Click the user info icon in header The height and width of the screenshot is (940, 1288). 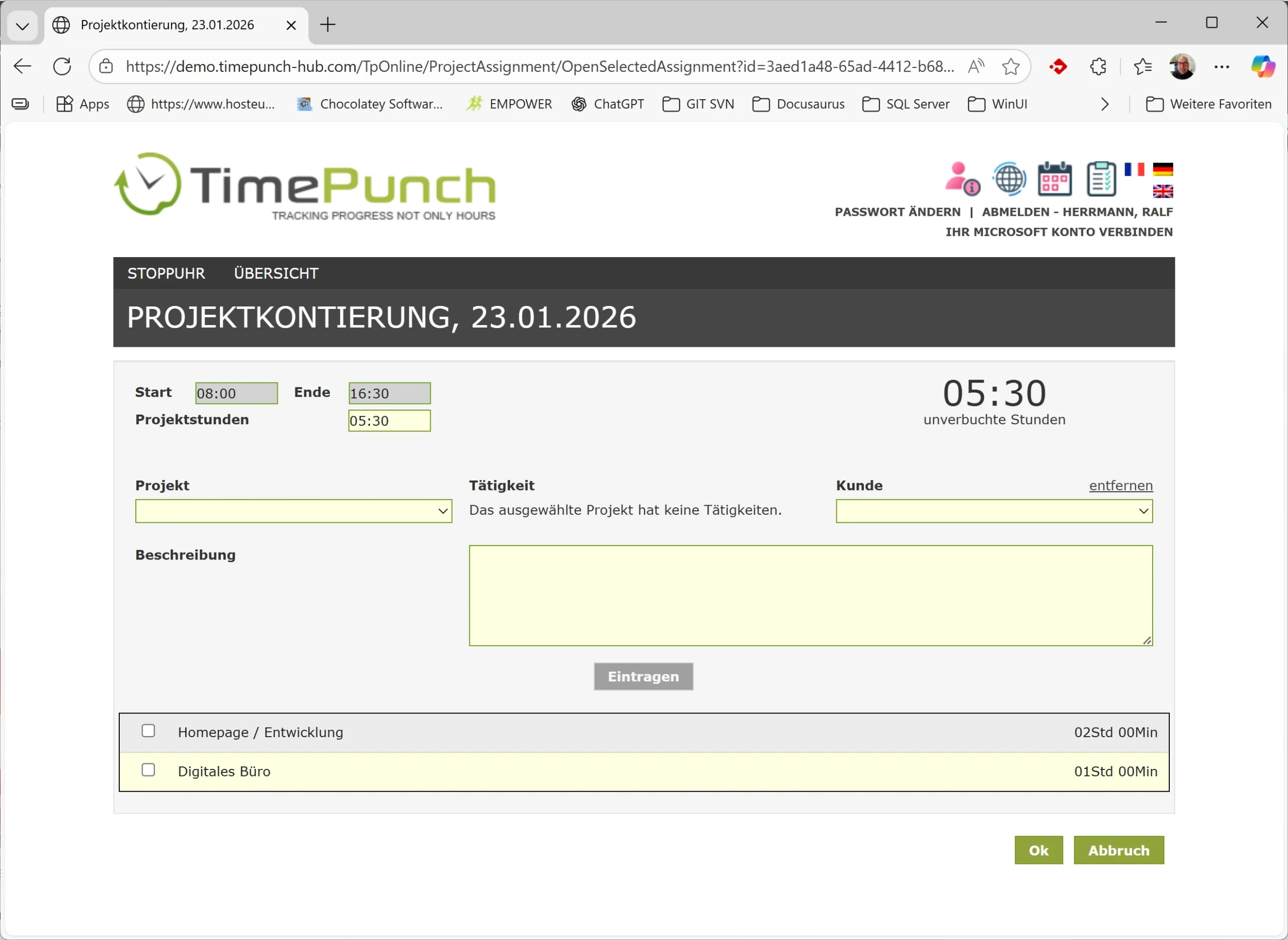pyautogui.click(x=961, y=179)
